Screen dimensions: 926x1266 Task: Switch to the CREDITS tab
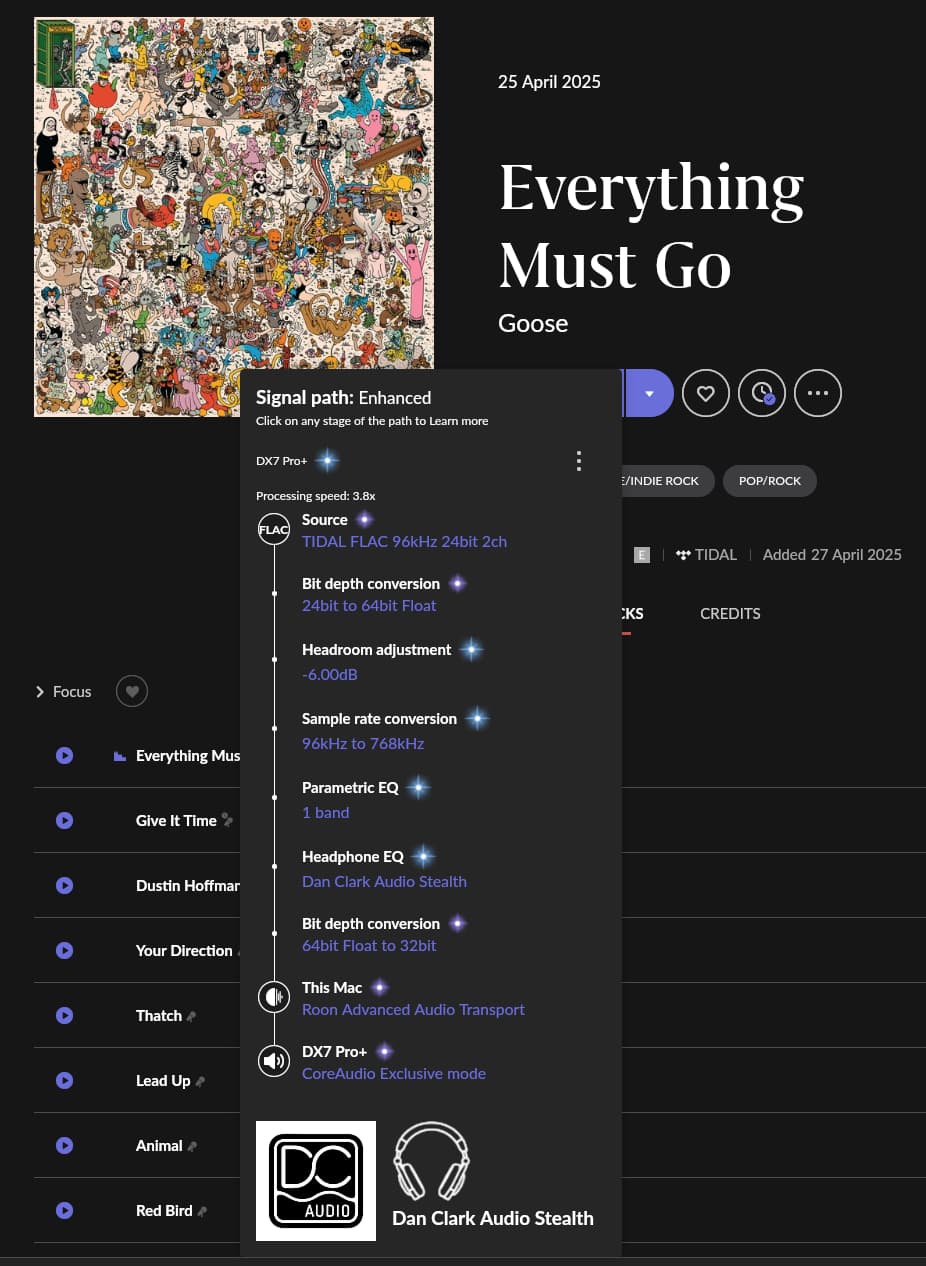click(730, 614)
